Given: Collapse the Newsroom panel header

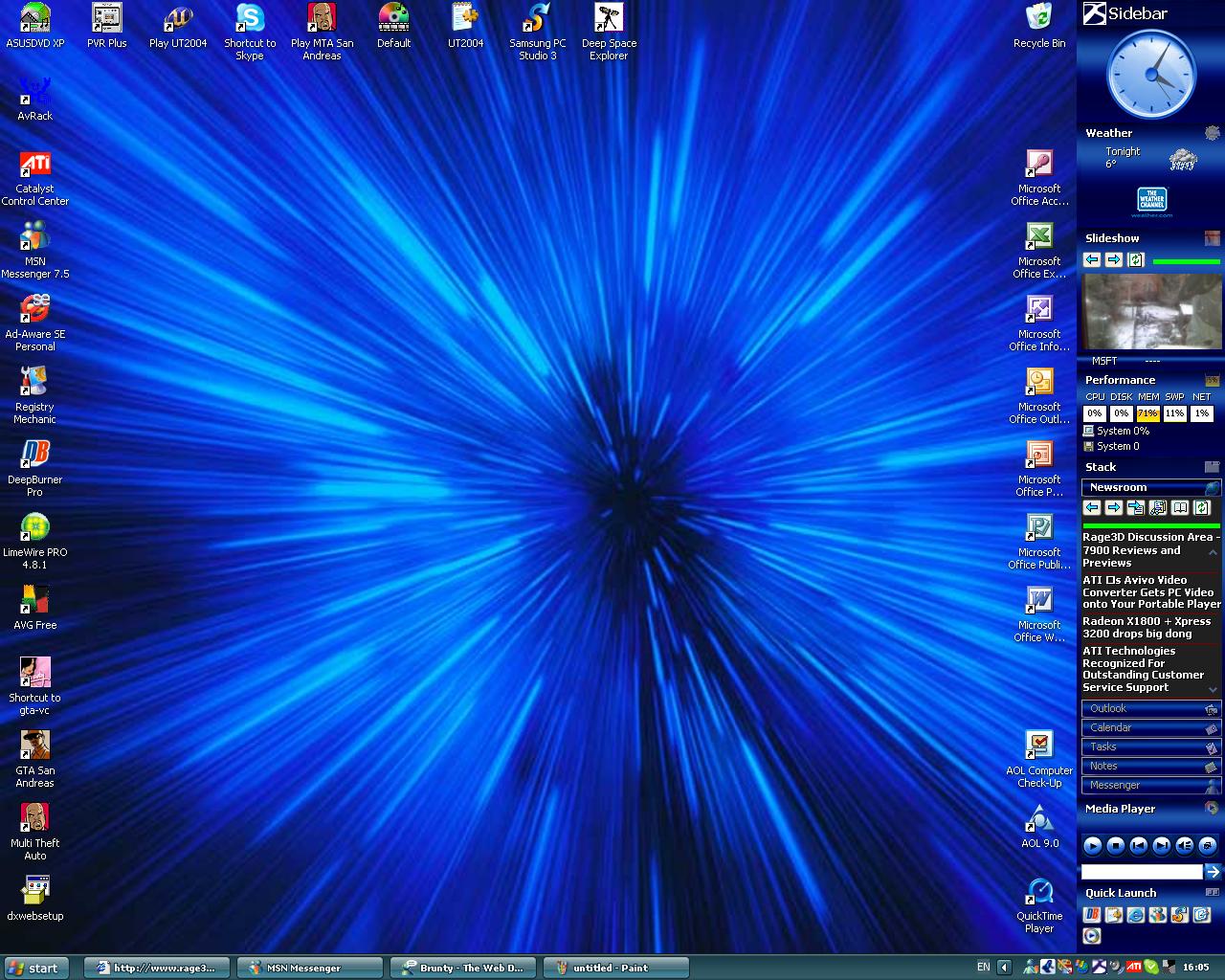Looking at the screenshot, I should pyautogui.click(x=1151, y=487).
